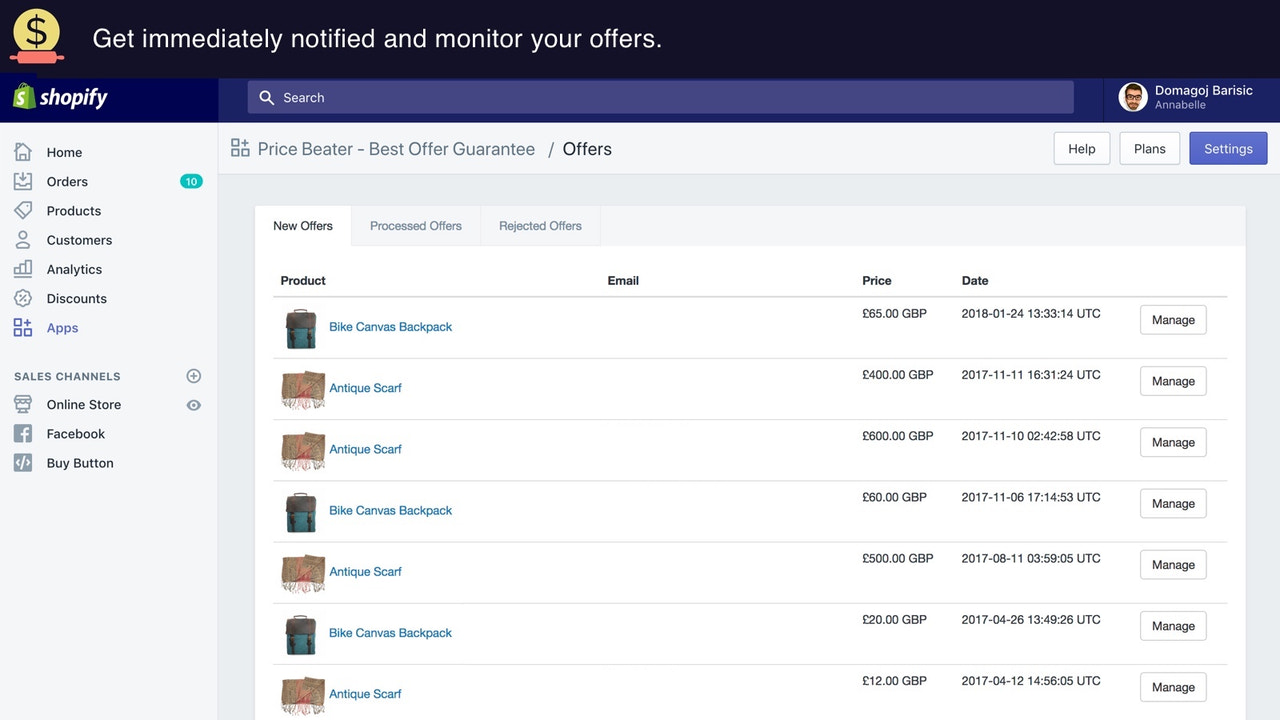Manage the £400.00 Antique Scarf offer
This screenshot has height=720, width=1280.
coord(1172,381)
